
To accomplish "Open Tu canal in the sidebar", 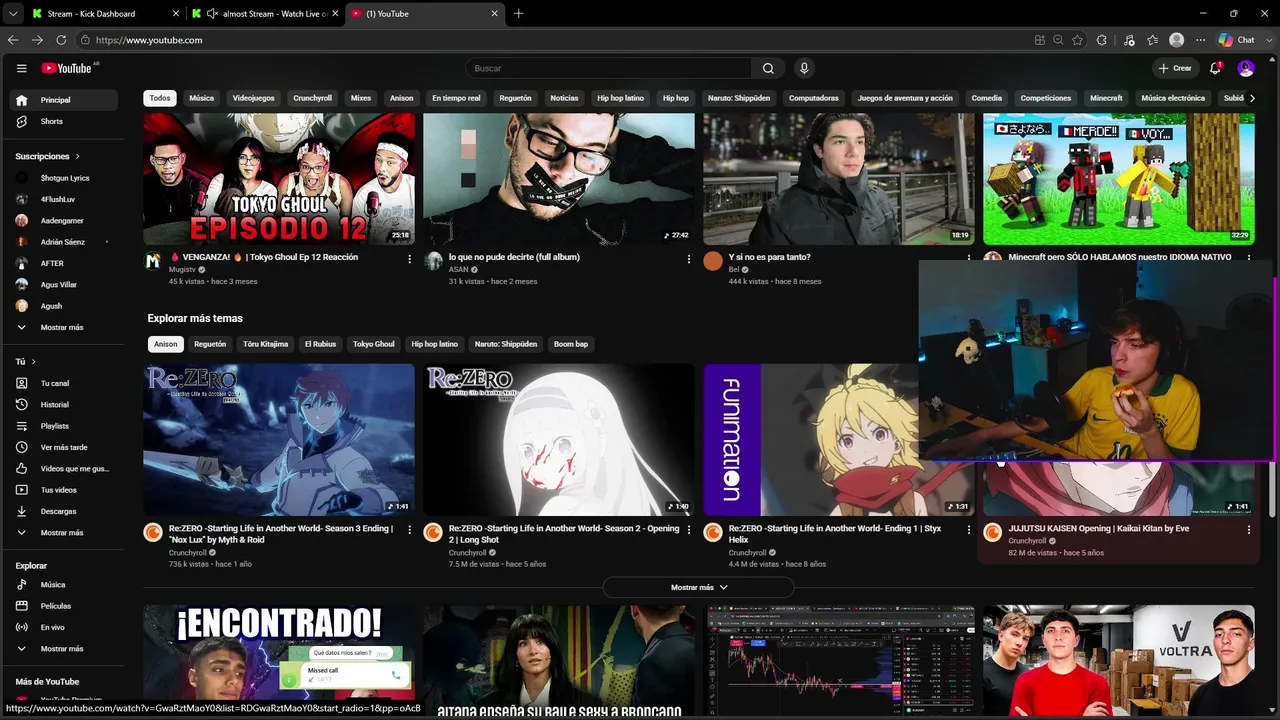I will (64, 383).
